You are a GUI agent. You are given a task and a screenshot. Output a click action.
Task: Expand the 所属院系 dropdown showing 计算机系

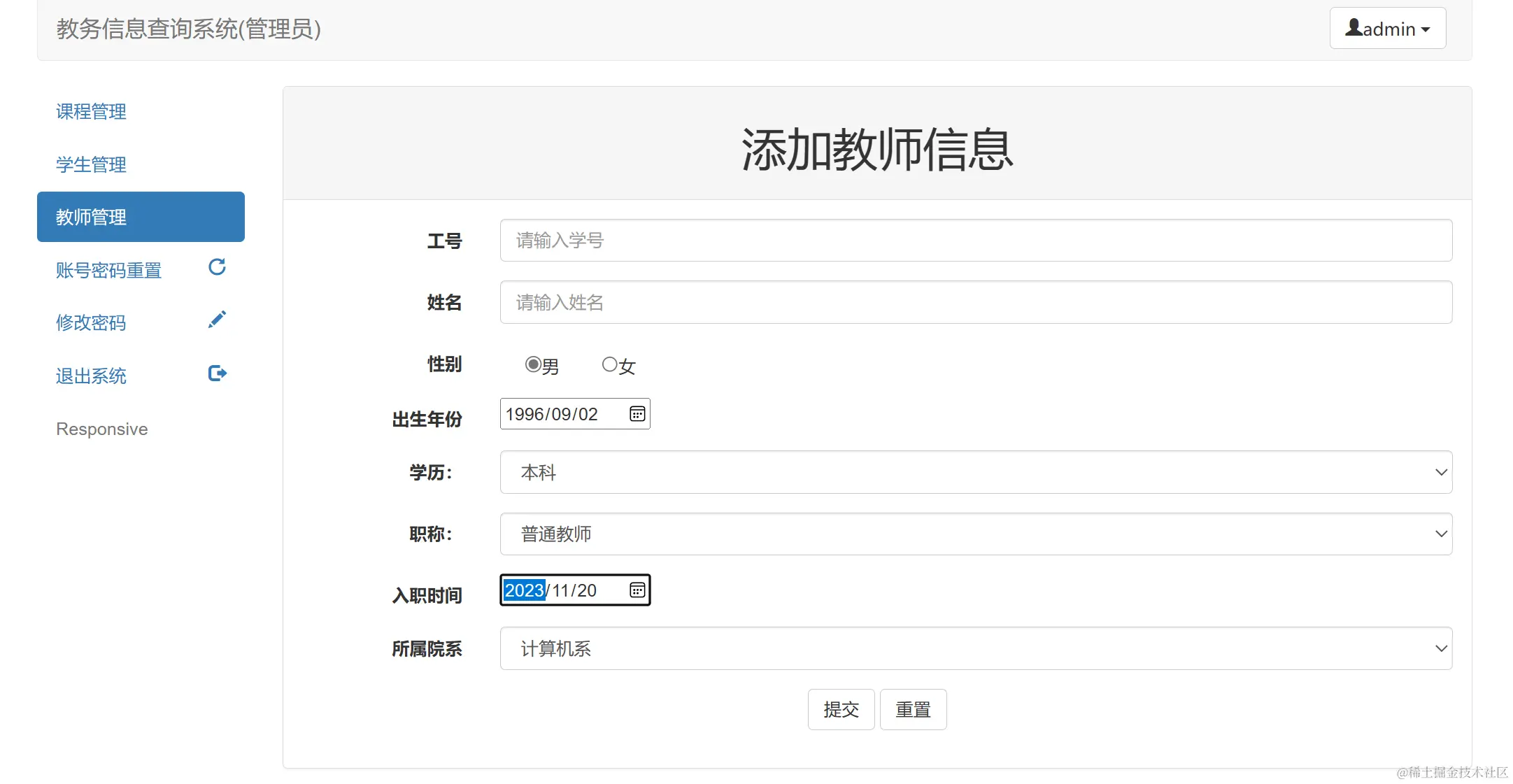click(975, 648)
